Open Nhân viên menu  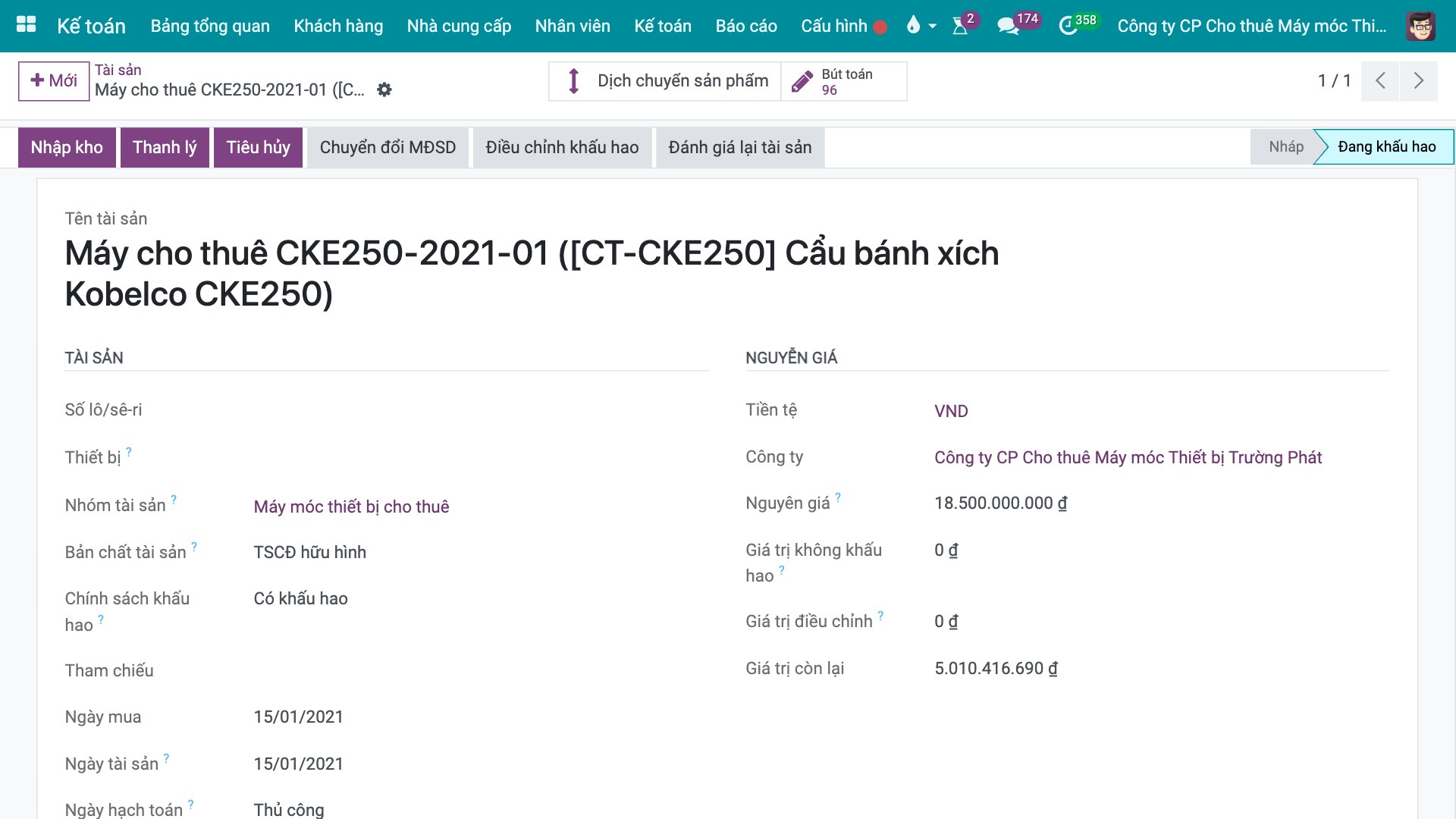(x=573, y=26)
